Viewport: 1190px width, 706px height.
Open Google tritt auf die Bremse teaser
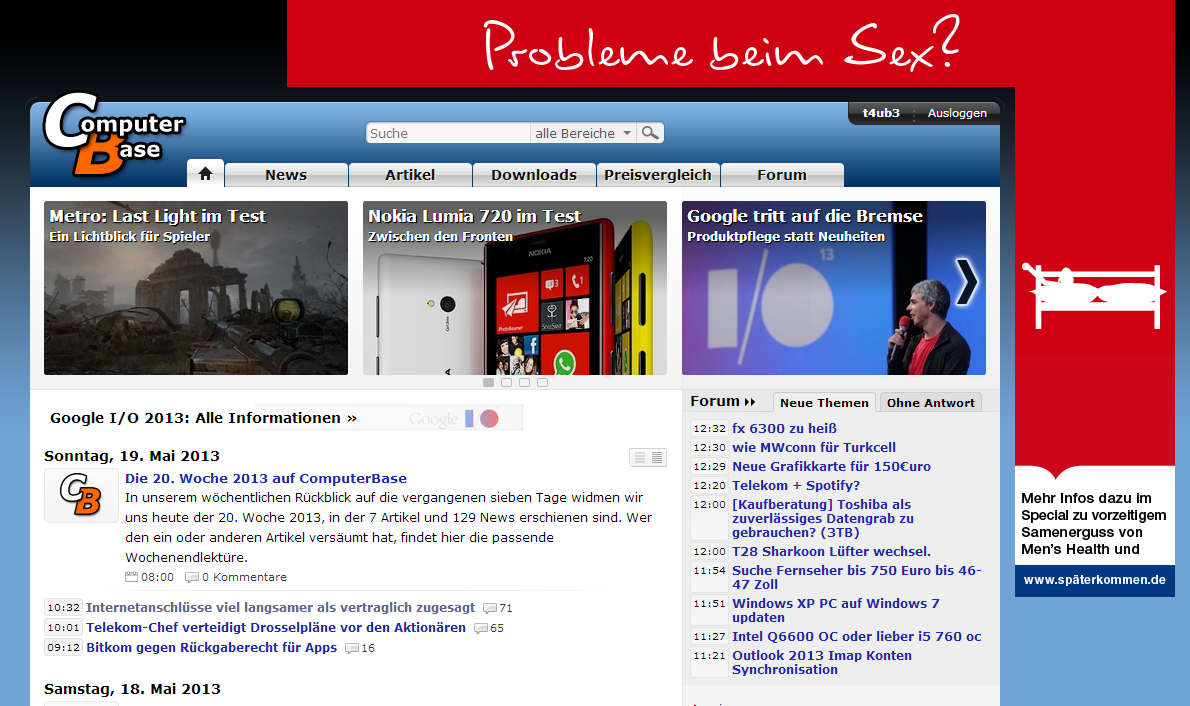(x=833, y=288)
